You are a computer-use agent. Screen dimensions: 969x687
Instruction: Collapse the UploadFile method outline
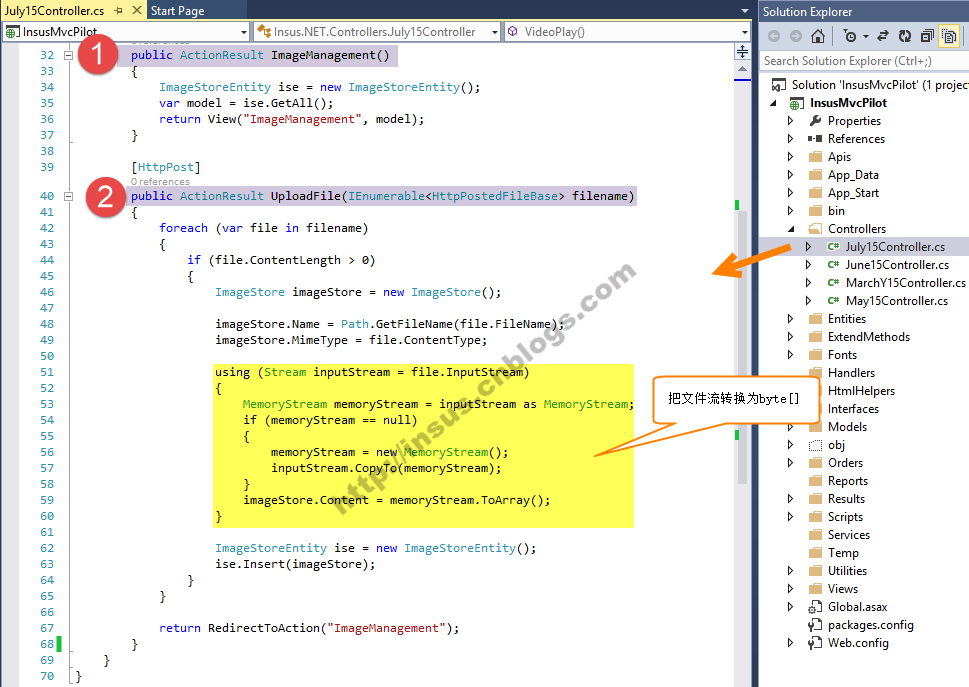68,197
